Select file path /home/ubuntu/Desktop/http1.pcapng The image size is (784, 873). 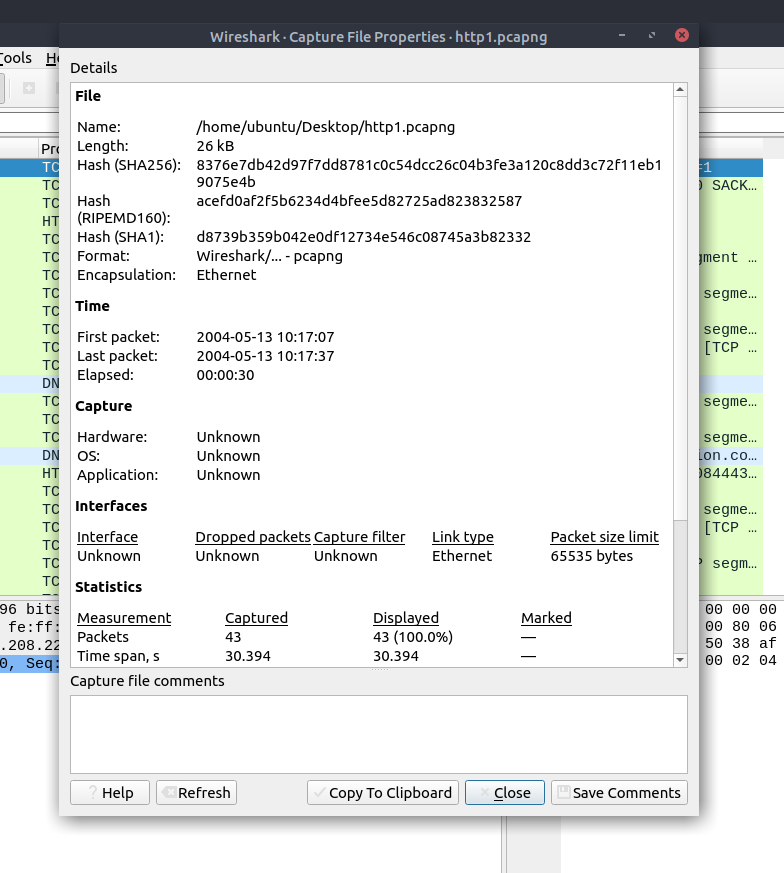click(x=326, y=127)
